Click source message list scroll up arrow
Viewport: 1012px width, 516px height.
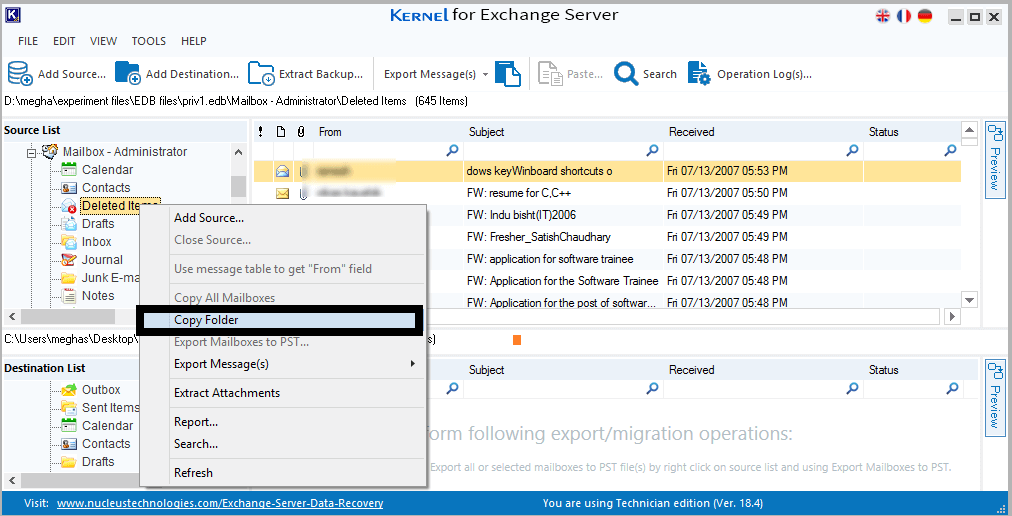(969, 130)
